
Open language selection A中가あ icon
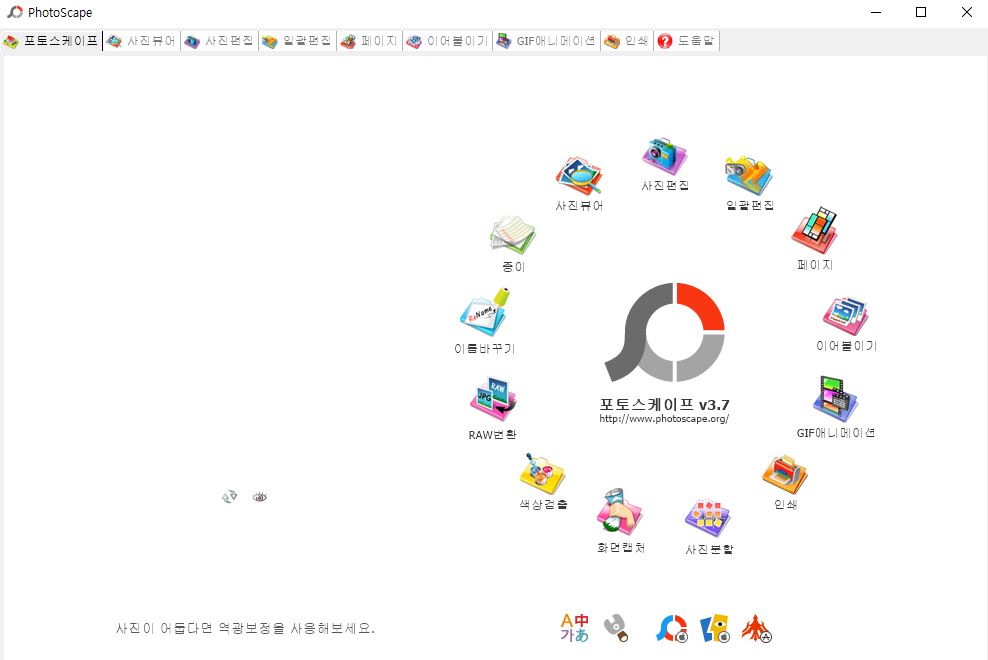(575, 628)
